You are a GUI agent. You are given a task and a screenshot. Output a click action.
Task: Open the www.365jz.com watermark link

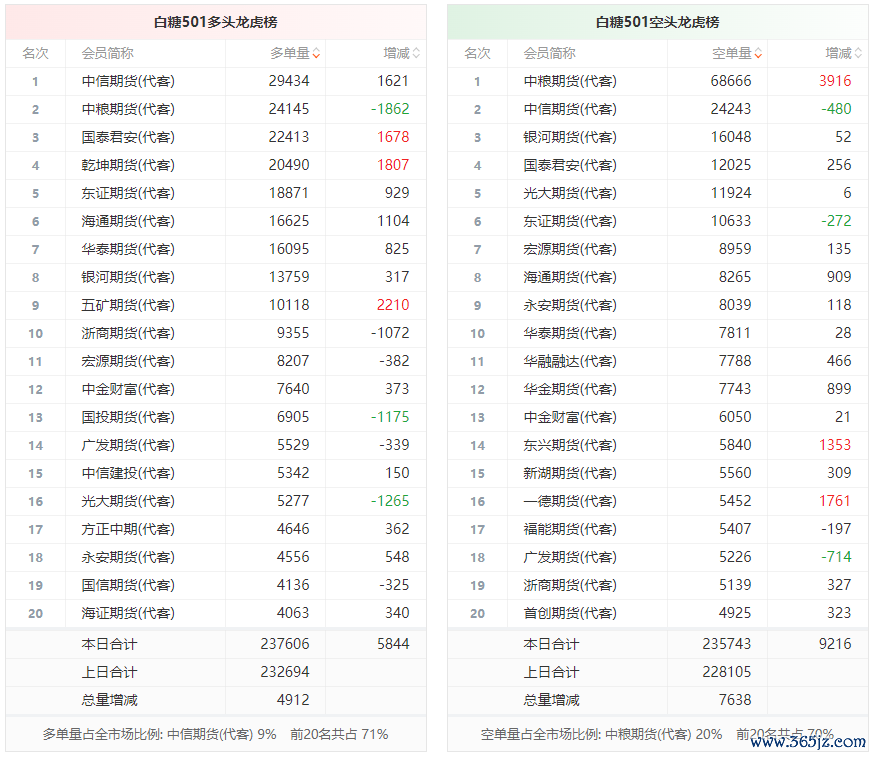coord(807,741)
